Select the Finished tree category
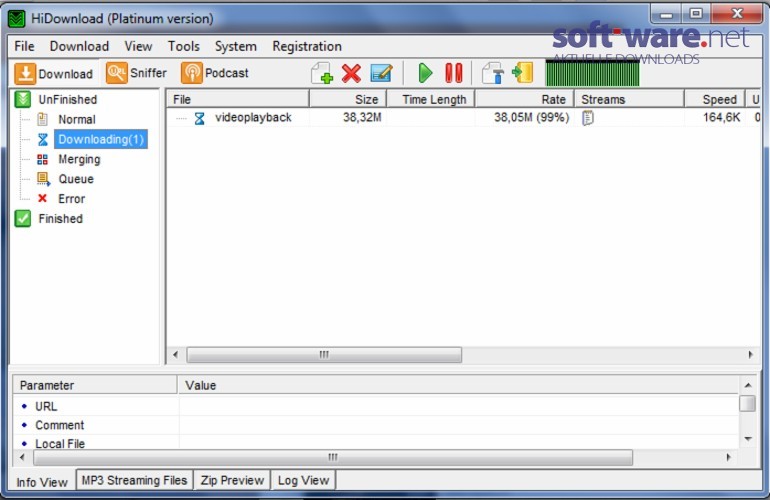The width and height of the screenshot is (770, 500). [60, 219]
